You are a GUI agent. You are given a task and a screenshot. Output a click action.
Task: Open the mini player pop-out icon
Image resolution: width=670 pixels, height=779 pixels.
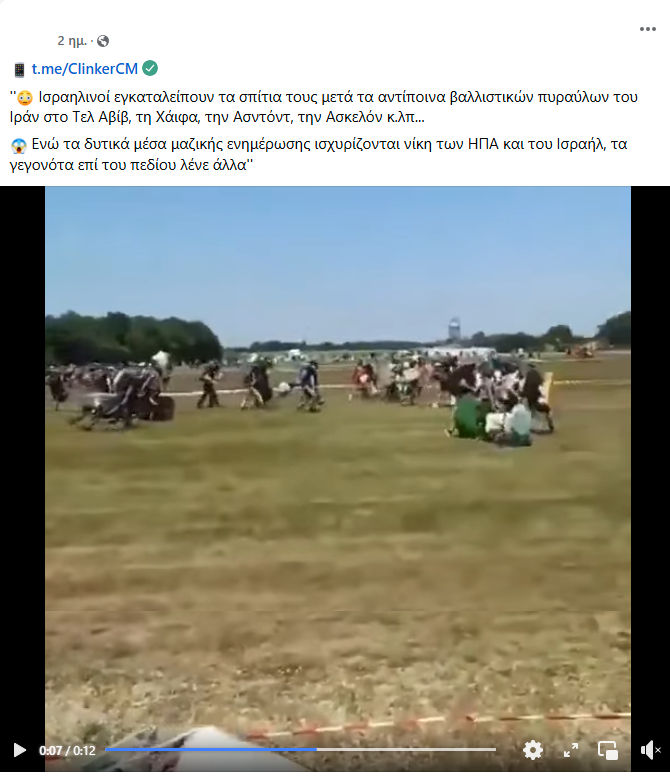[608, 750]
